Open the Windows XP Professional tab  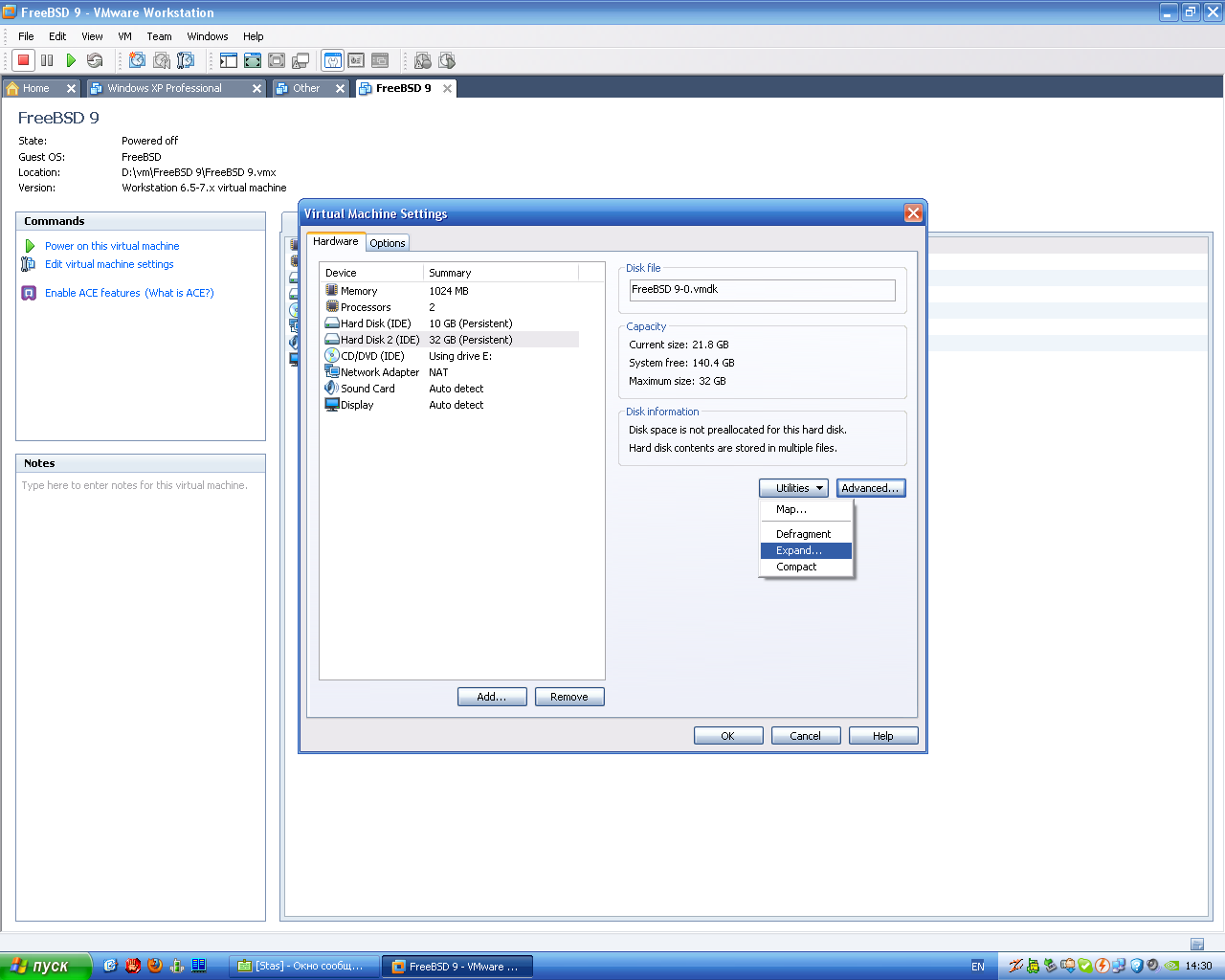pos(165,88)
